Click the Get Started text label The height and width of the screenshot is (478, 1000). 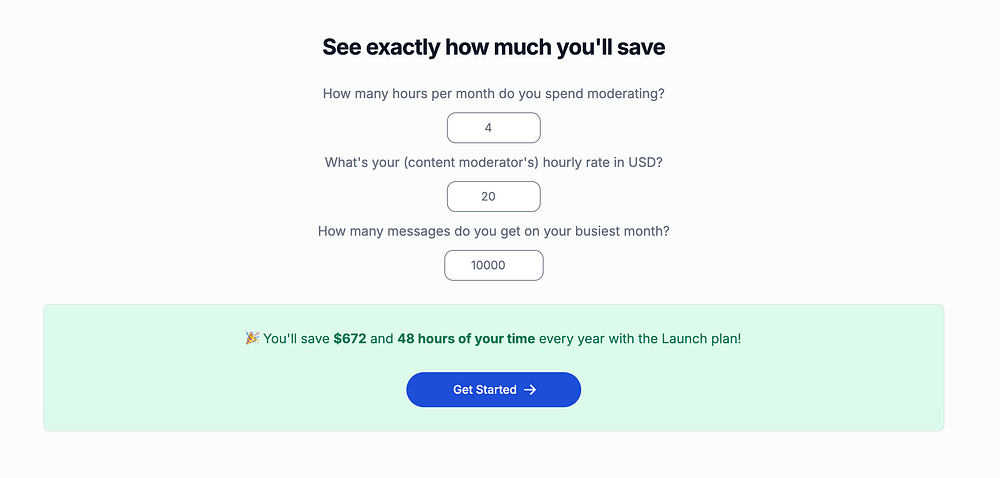(x=485, y=389)
